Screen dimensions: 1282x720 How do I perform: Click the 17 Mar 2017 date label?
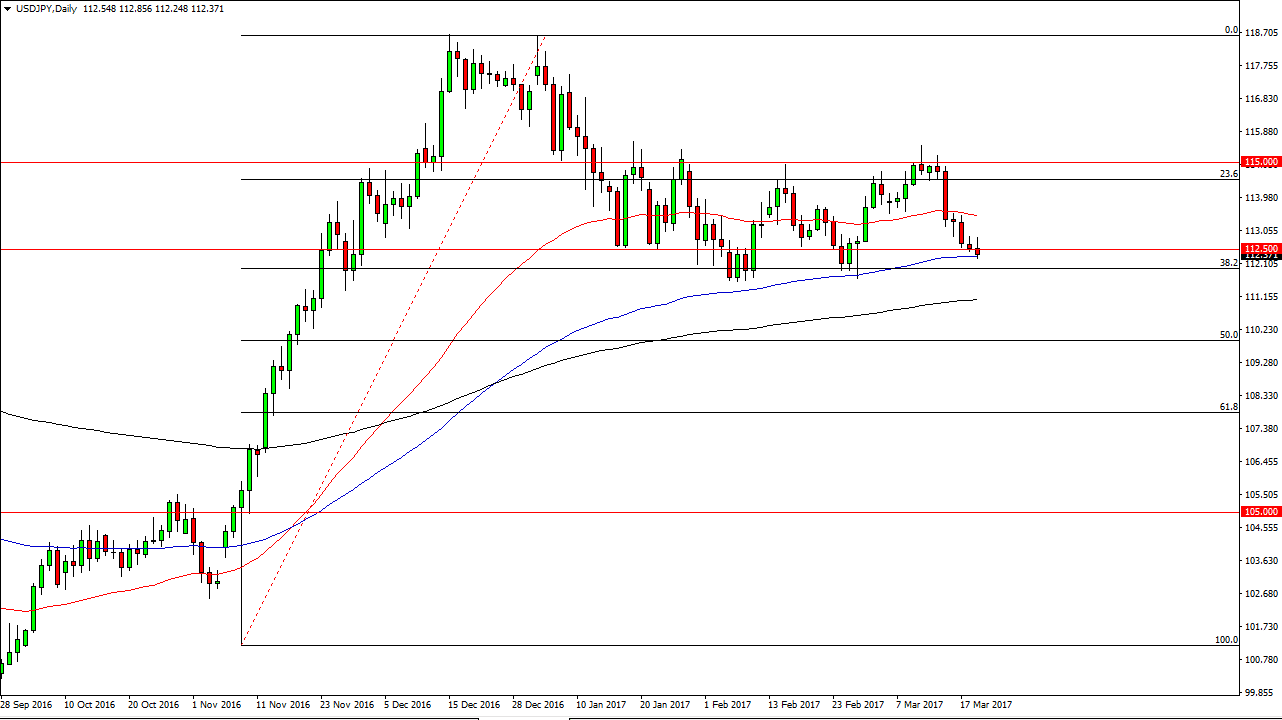(x=986, y=705)
